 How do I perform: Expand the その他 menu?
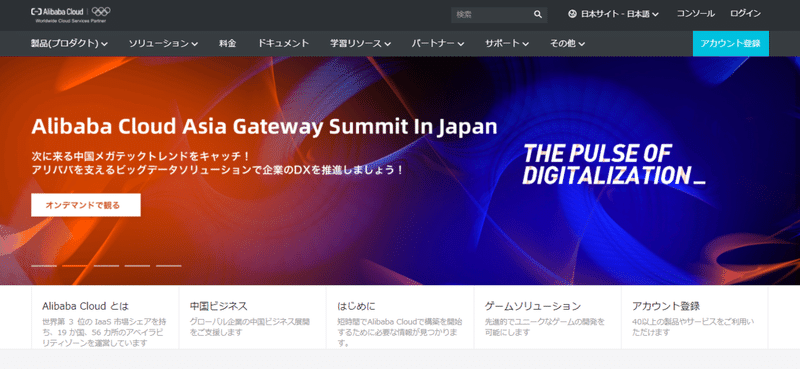(567, 44)
